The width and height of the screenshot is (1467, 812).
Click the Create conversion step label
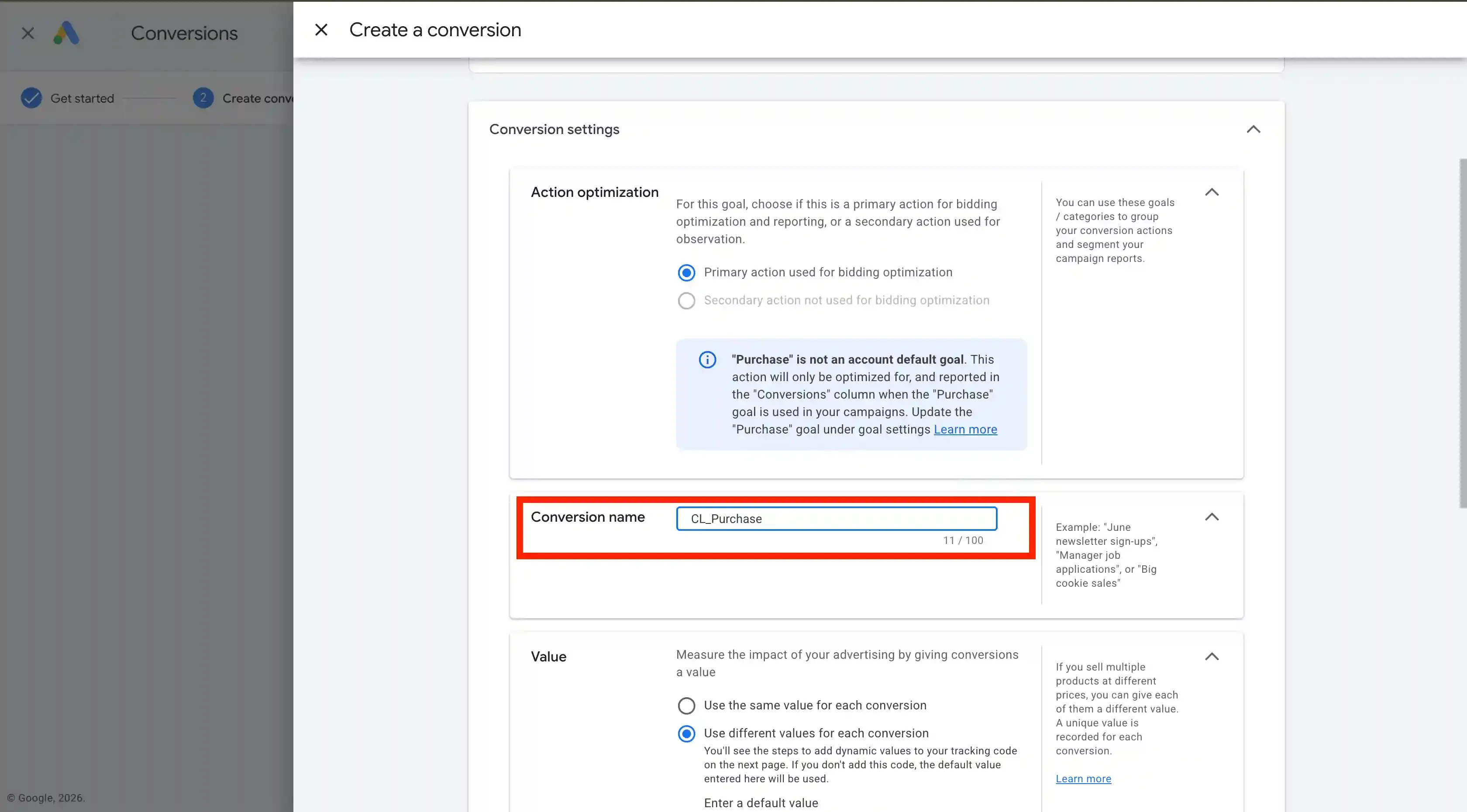(x=258, y=99)
